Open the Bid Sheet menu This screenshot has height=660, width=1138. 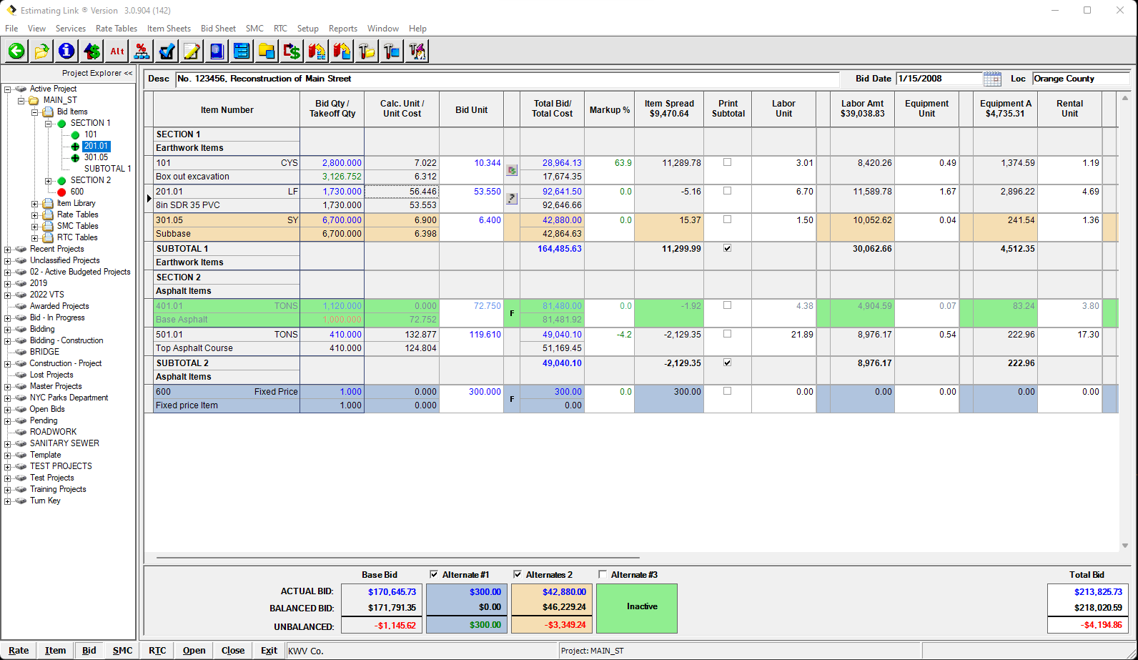point(217,28)
